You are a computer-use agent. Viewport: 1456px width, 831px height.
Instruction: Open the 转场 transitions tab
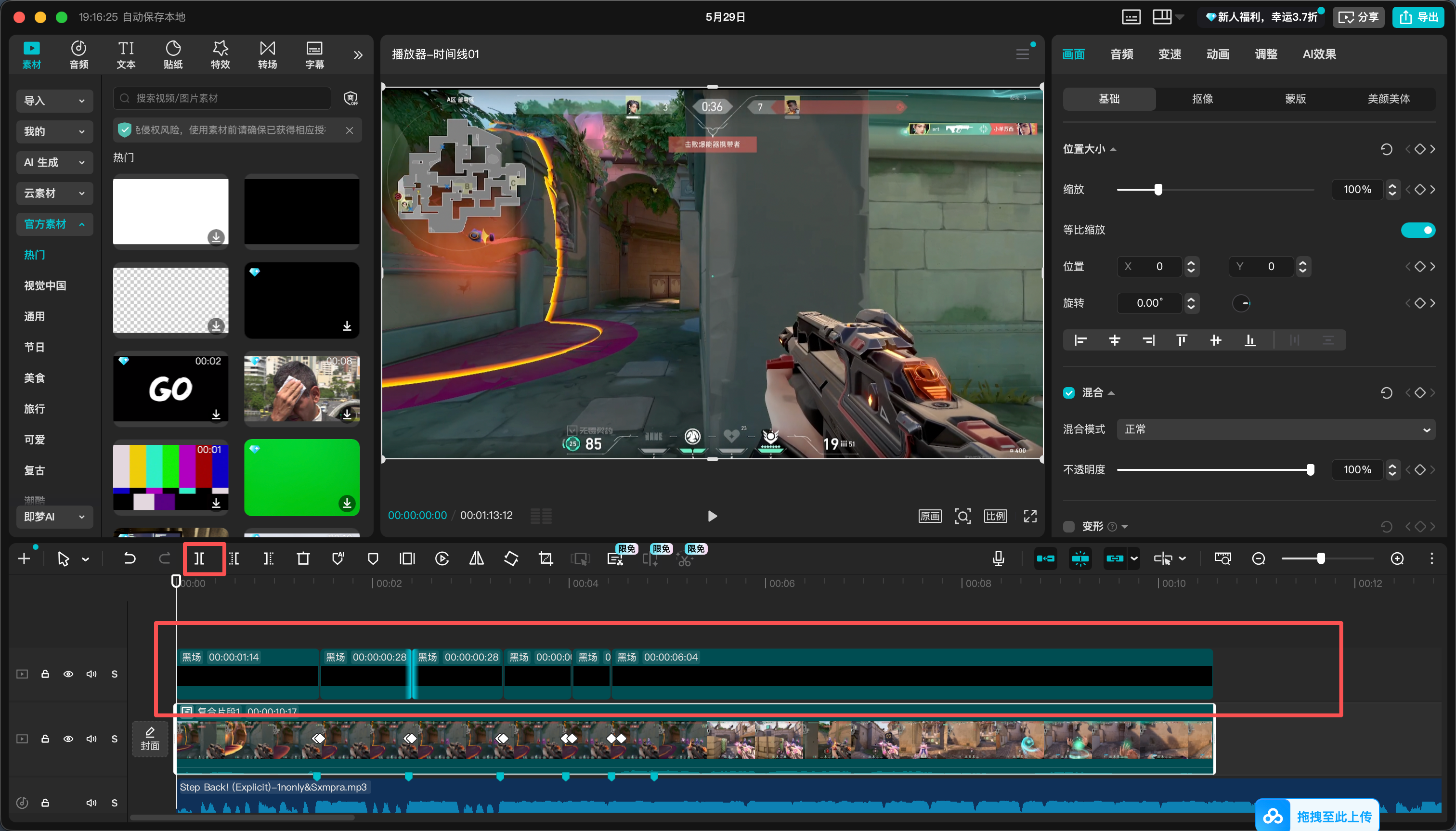coord(268,55)
